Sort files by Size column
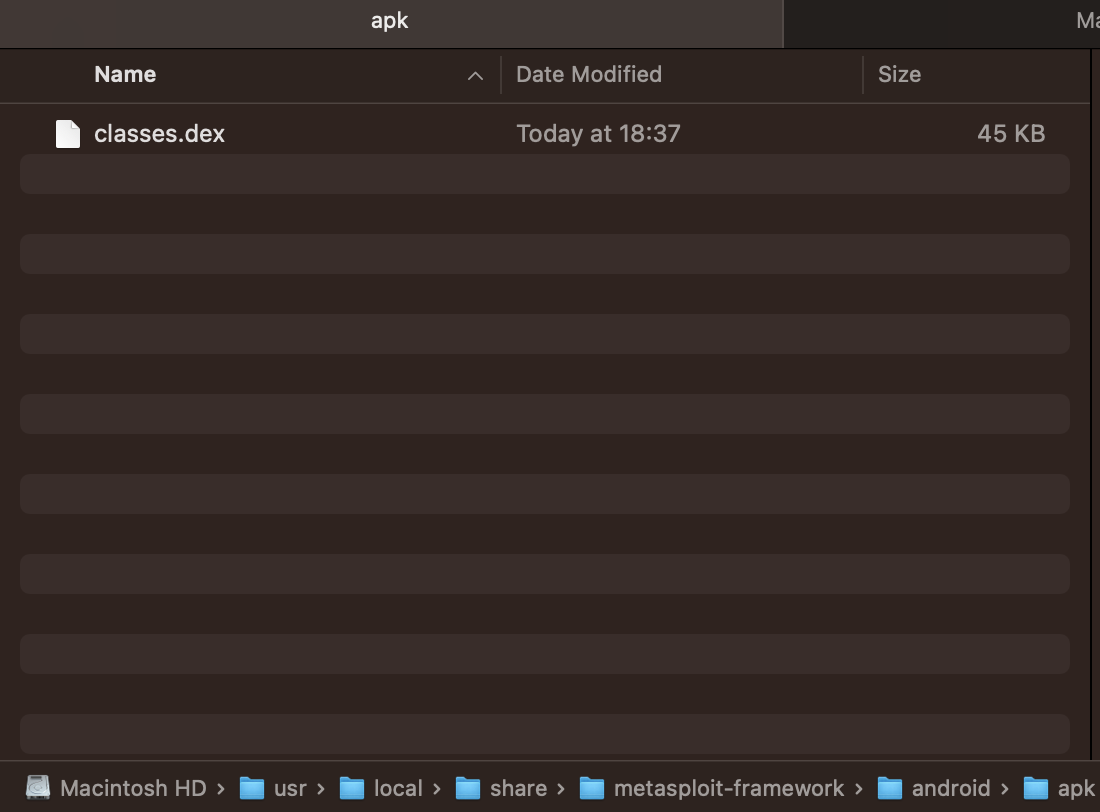This screenshot has height=812, width=1100. pyautogui.click(x=899, y=74)
